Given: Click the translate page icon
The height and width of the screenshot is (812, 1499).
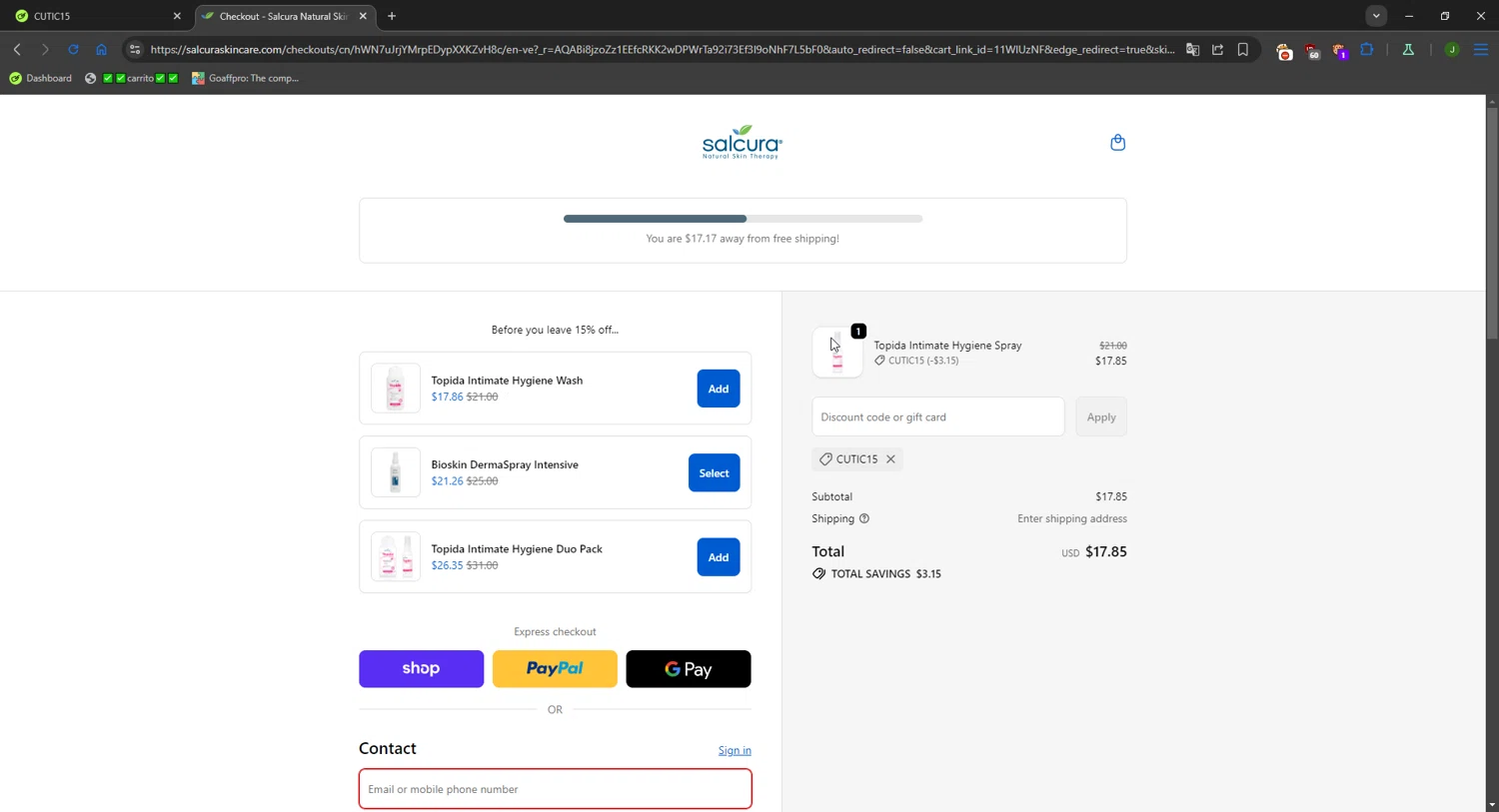Looking at the screenshot, I should pyautogui.click(x=1192, y=49).
